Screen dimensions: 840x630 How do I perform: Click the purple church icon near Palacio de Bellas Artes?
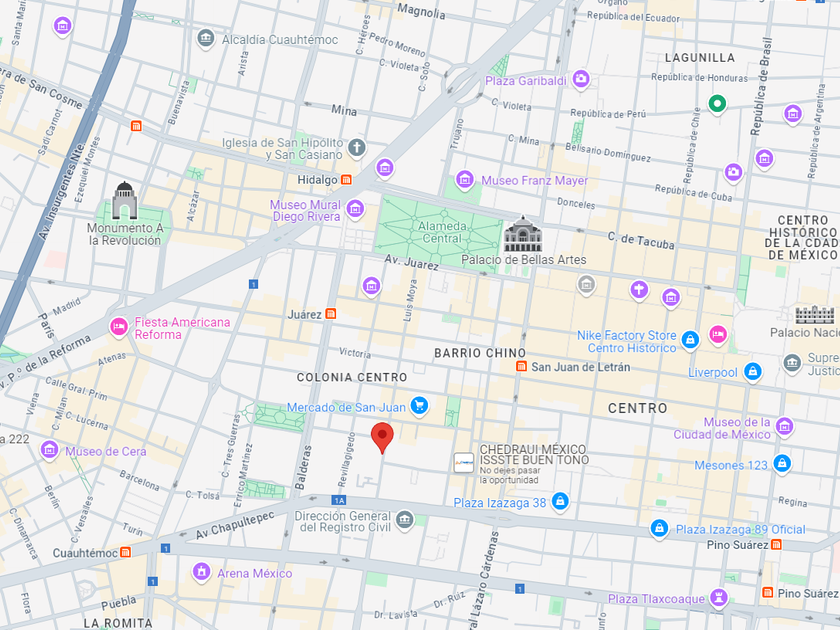(639, 289)
